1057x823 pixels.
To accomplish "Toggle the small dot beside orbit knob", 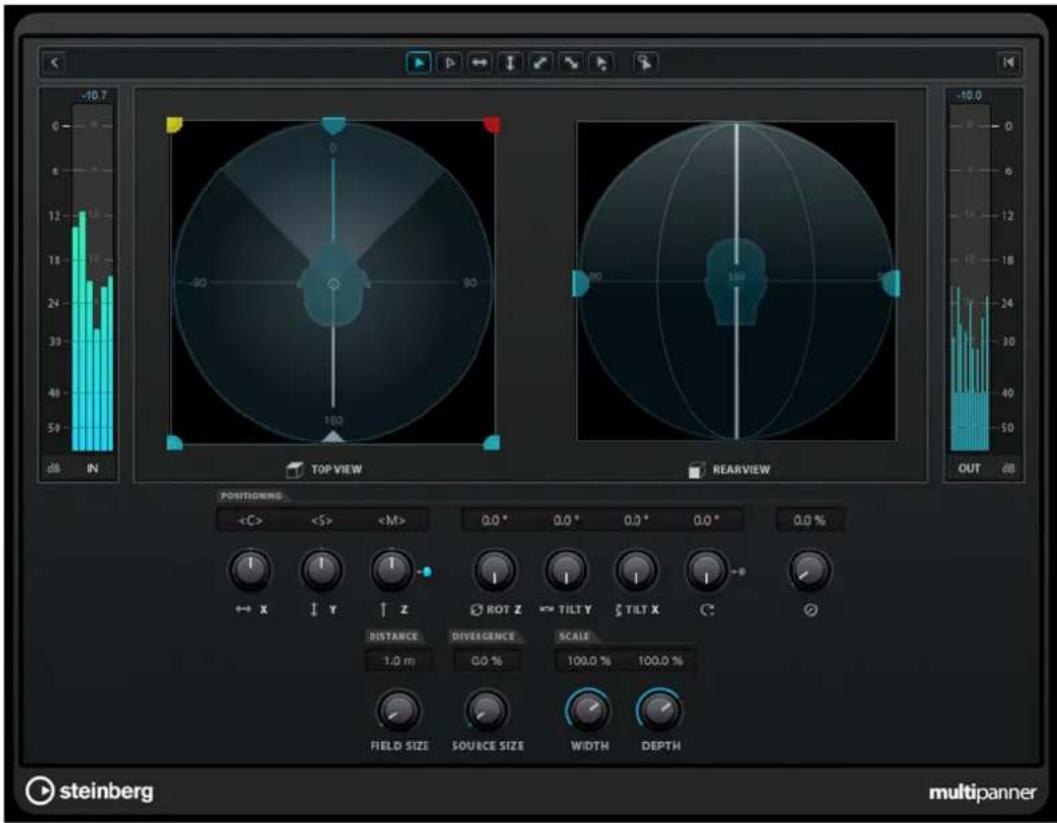I will (741, 572).
